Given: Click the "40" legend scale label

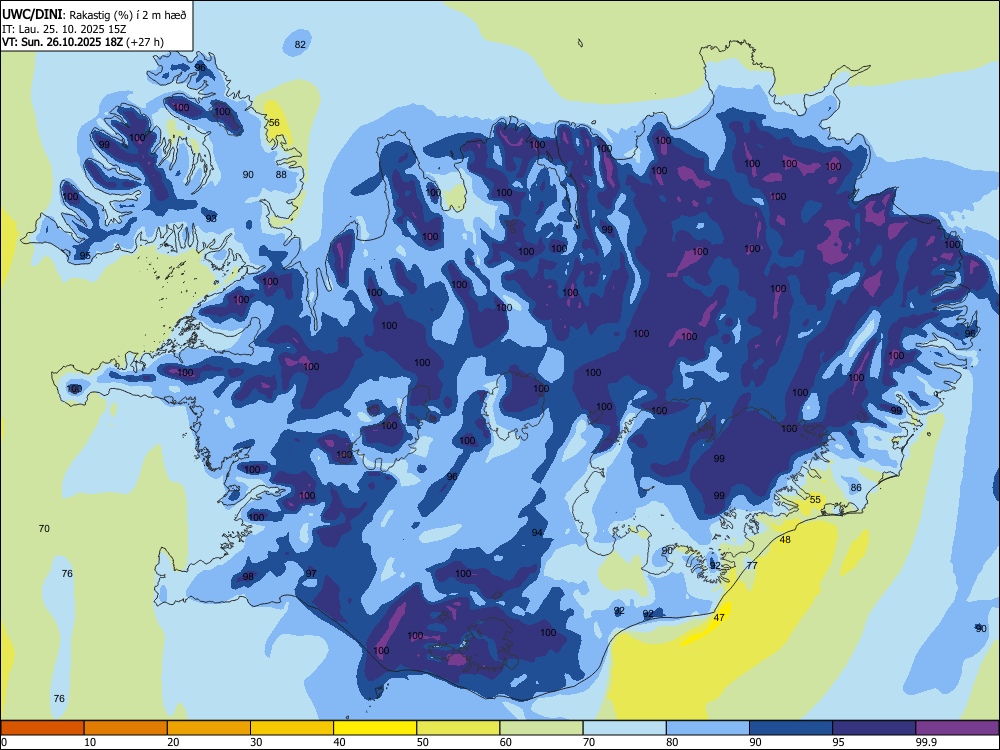Looking at the screenshot, I should click(x=340, y=742).
